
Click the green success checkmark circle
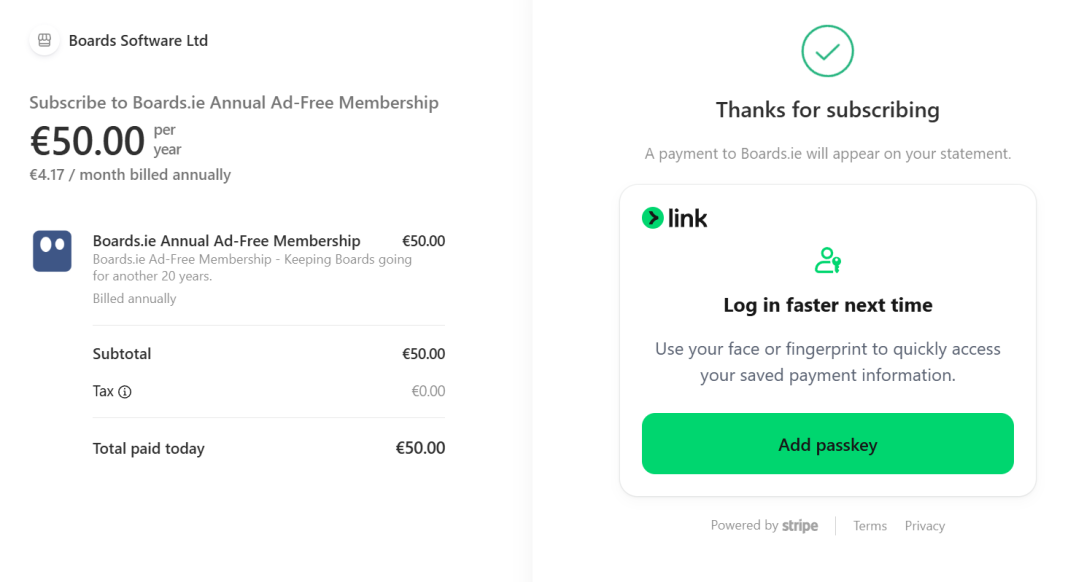[828, 51]
